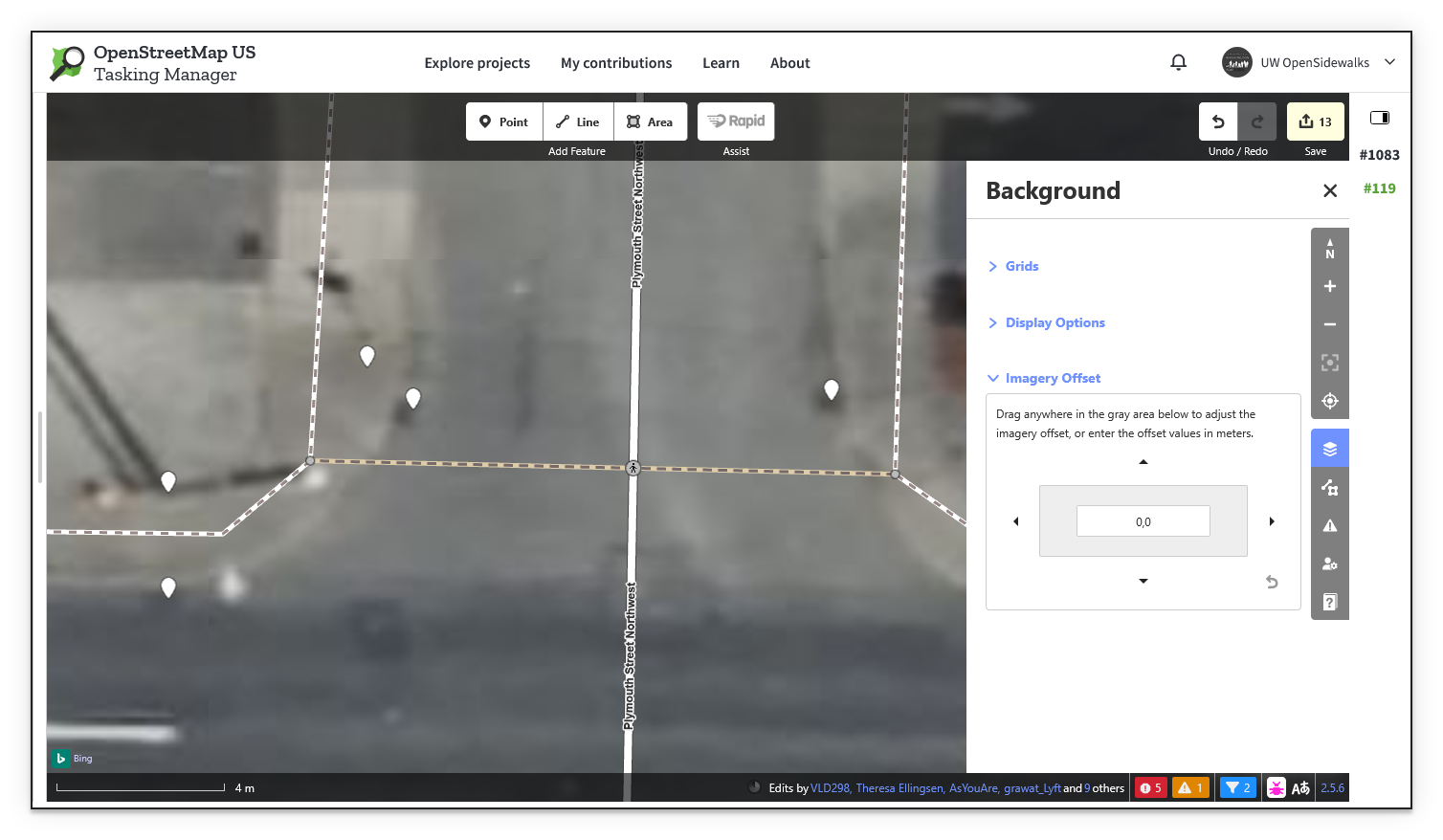Toggle locator to your current location
Viewport: 1443px width, 840px height.
[1329, 400]
